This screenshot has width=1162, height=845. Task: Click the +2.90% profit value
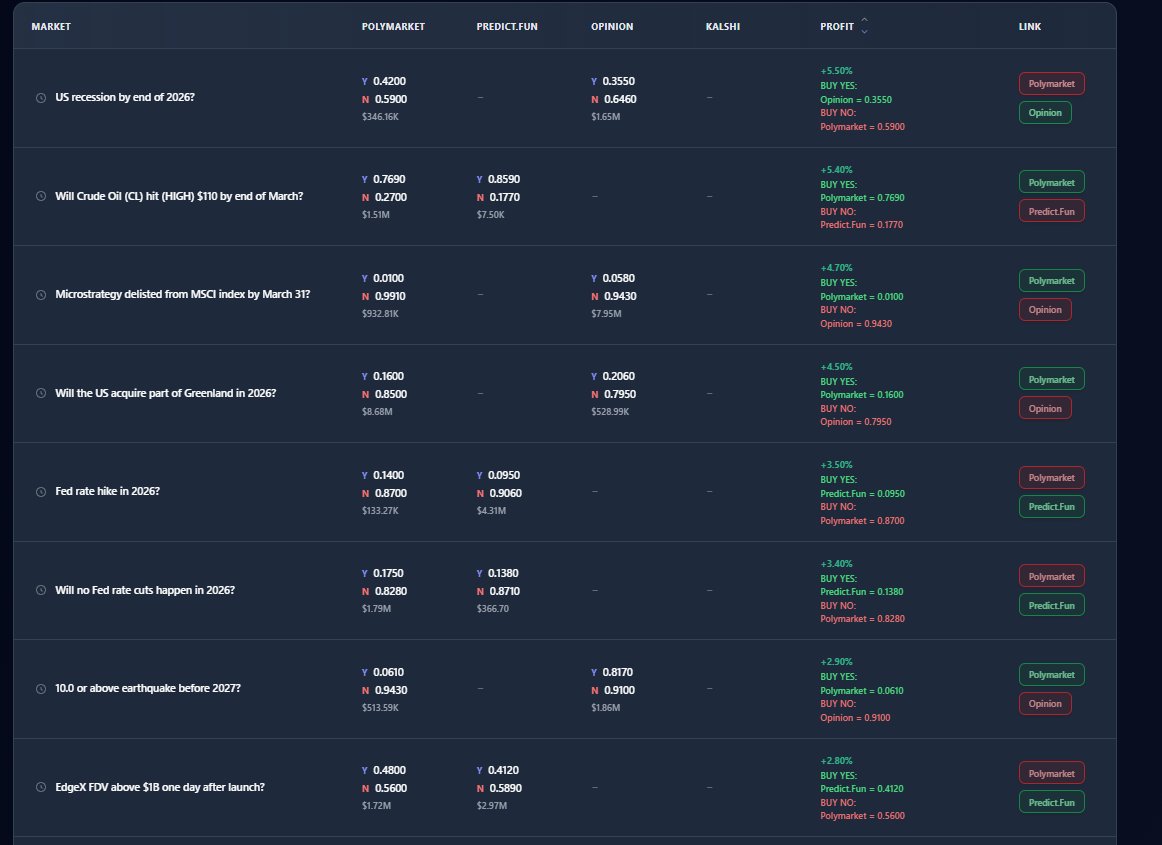click(836, 662)
